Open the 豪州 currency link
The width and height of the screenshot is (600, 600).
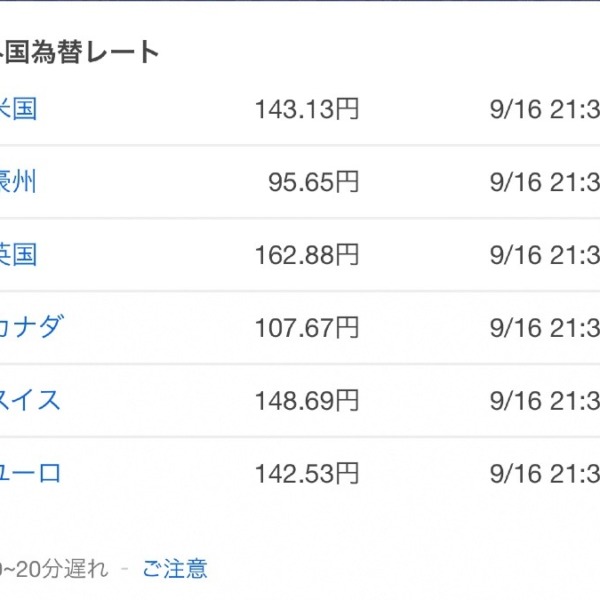click(x=18, y=182)
